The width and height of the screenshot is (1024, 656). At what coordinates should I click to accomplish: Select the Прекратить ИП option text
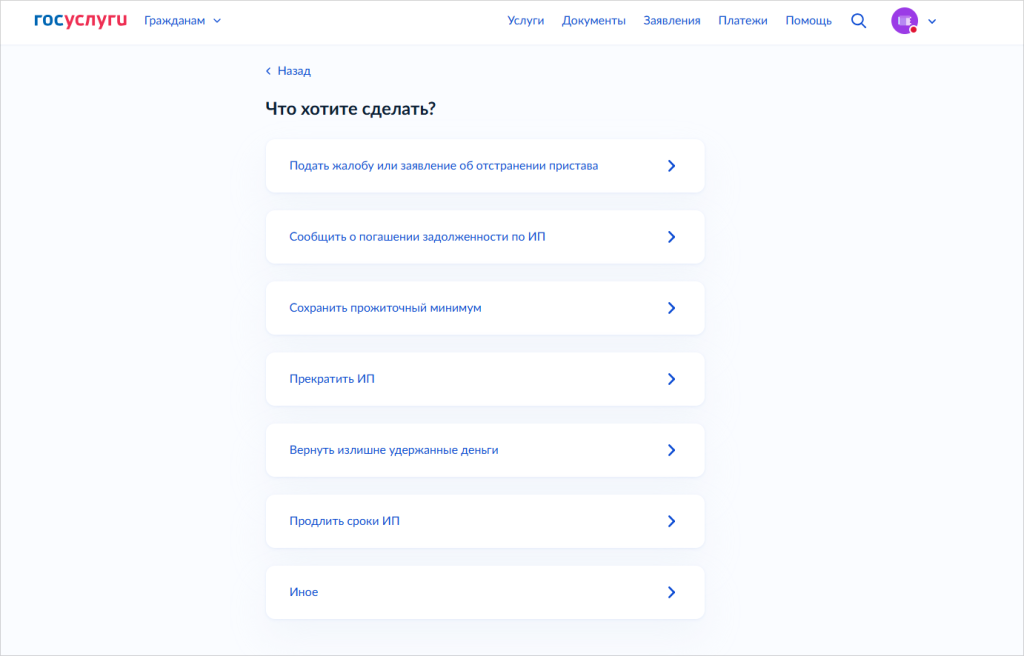pyautogui.click(x=332, y=379)
